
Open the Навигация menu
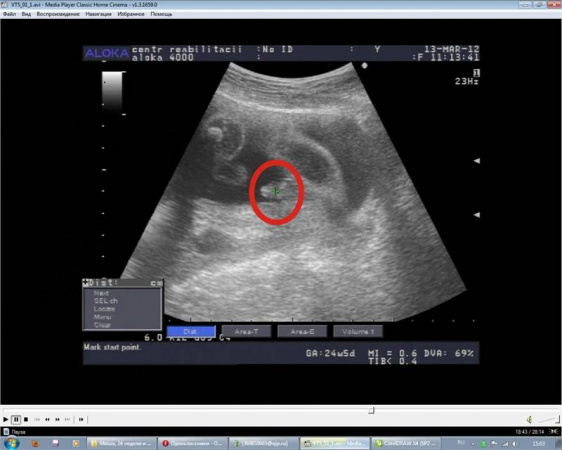coord(99,14)
